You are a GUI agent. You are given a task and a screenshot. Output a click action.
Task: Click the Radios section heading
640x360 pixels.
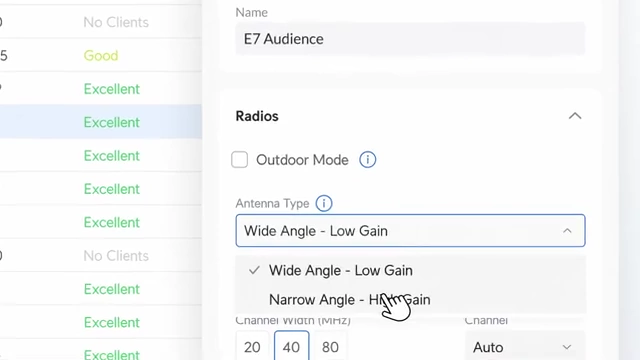click(257, 116)
